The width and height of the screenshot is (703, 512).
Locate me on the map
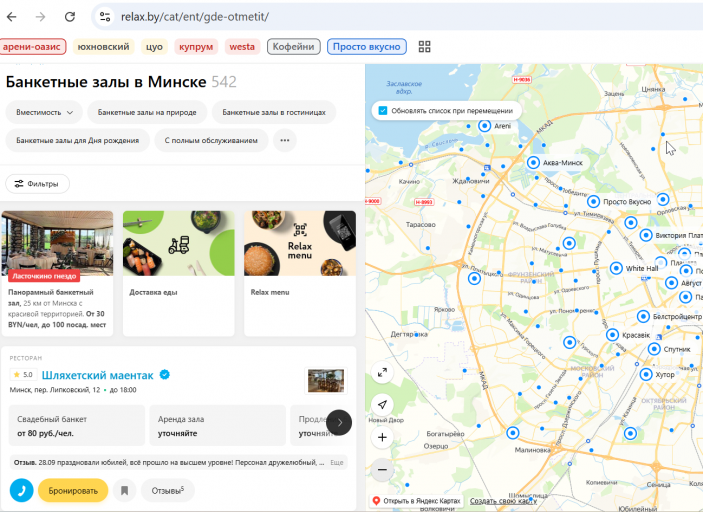click(382, 405)
